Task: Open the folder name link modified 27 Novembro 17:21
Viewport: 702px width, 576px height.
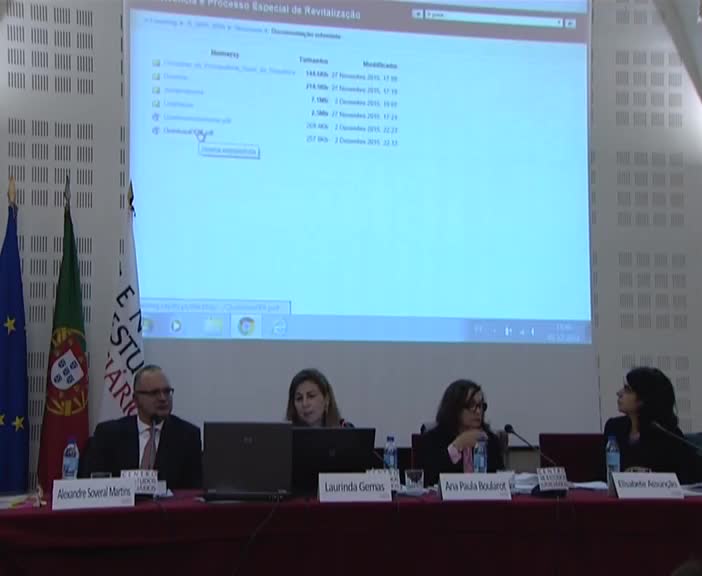Action: (178, 104)
